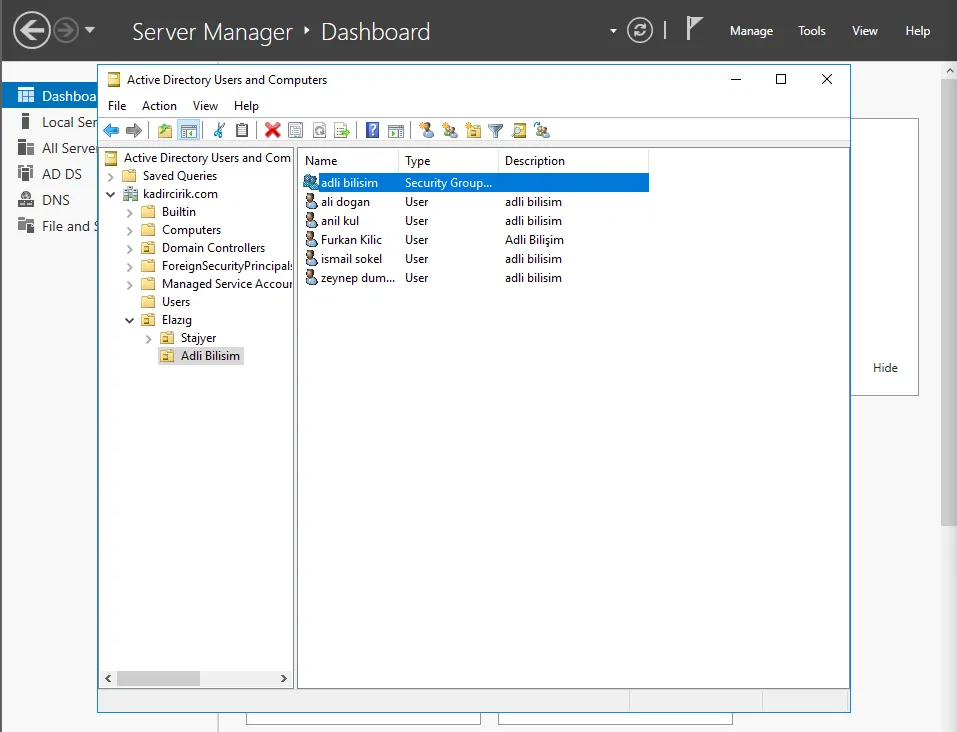Toggle the console tree pane icon
This screenshot has width=957, height=732.
point(189,130)
